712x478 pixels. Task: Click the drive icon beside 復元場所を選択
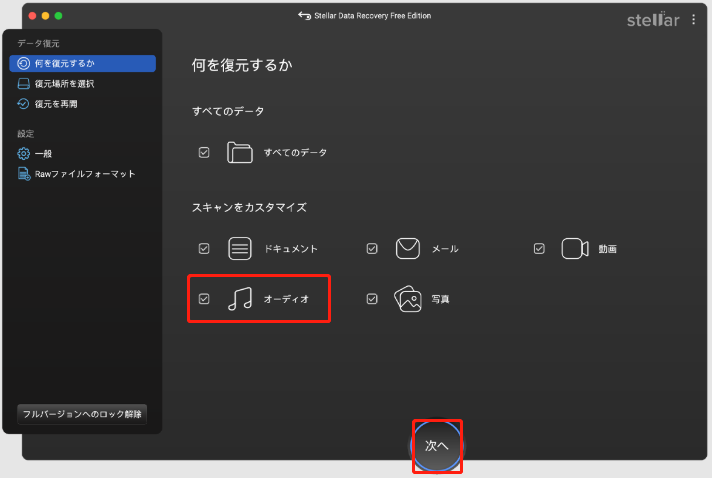pyautogui.click(x=24, y=84)
